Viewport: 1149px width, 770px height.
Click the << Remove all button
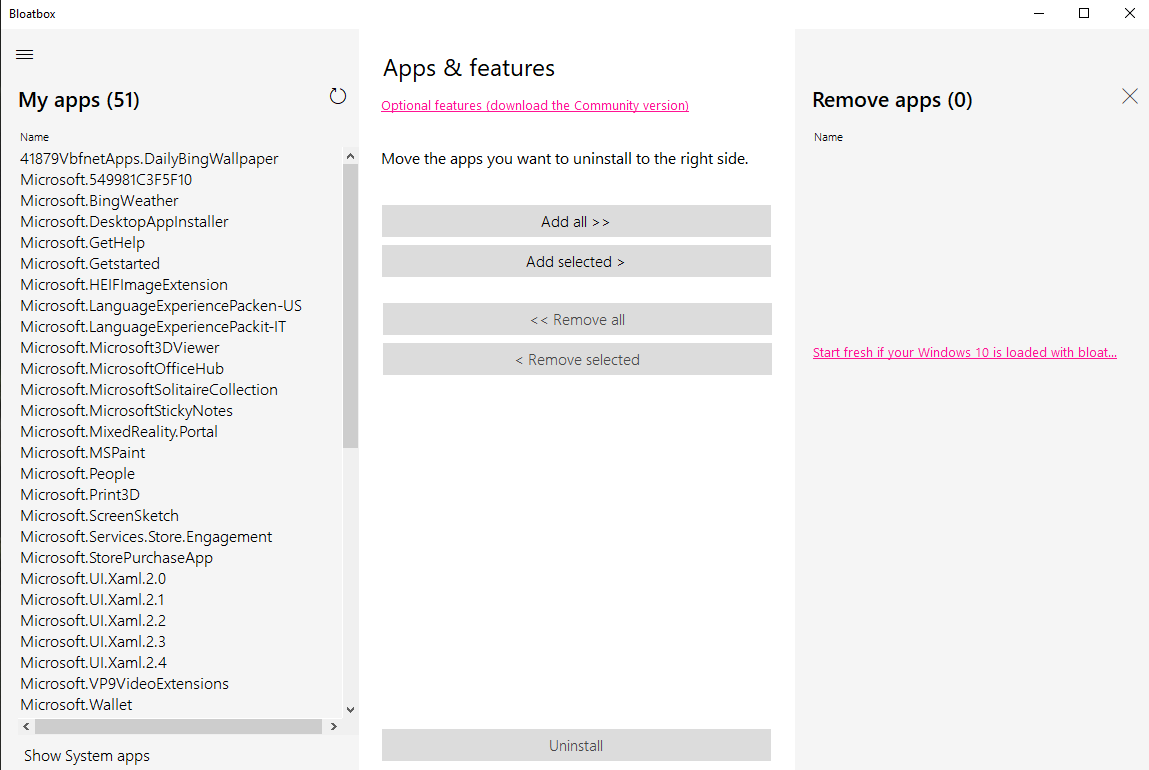[x=577, y=319]
